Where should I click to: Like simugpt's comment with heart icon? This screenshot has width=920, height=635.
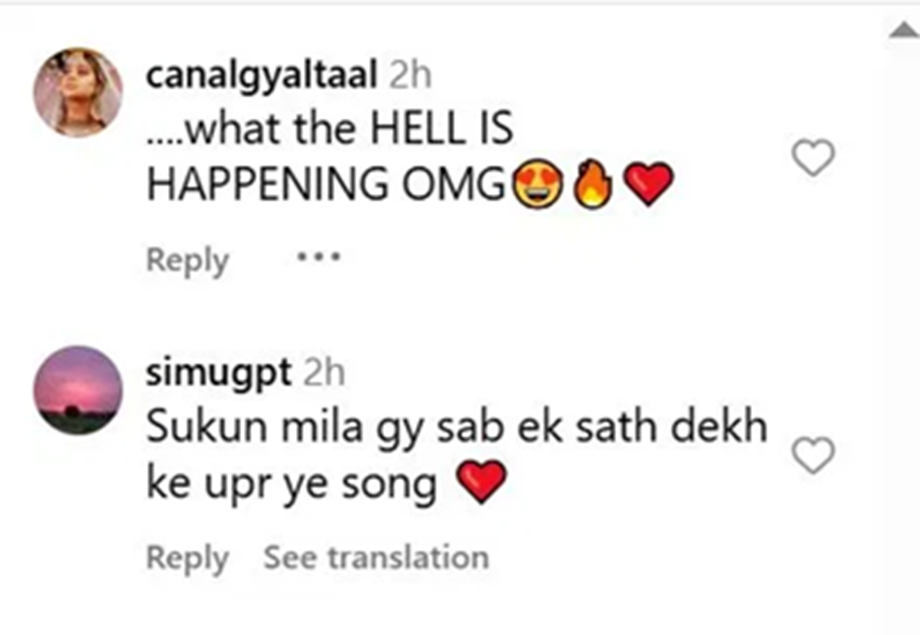(x=813, y=456)
